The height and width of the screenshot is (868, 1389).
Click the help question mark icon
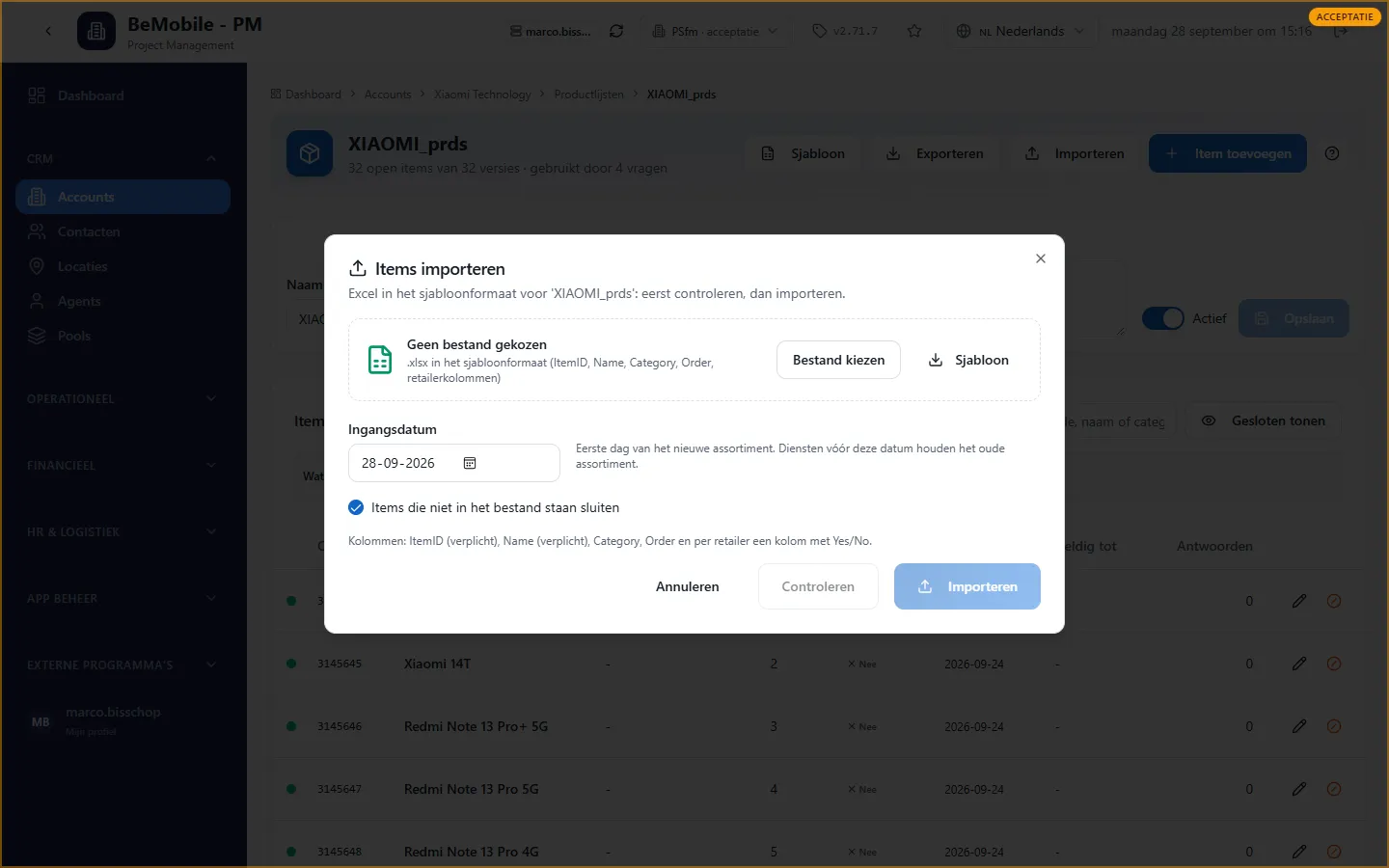point(1332,153)
